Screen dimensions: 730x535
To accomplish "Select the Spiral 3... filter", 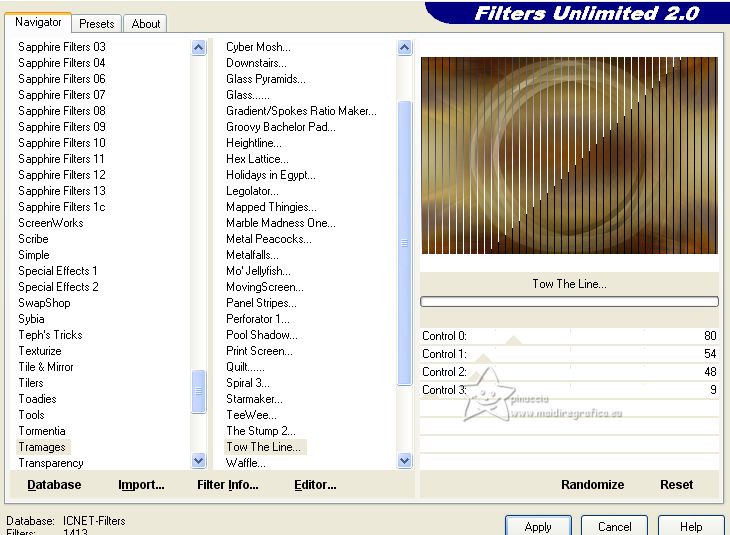I will click(248, 383).
